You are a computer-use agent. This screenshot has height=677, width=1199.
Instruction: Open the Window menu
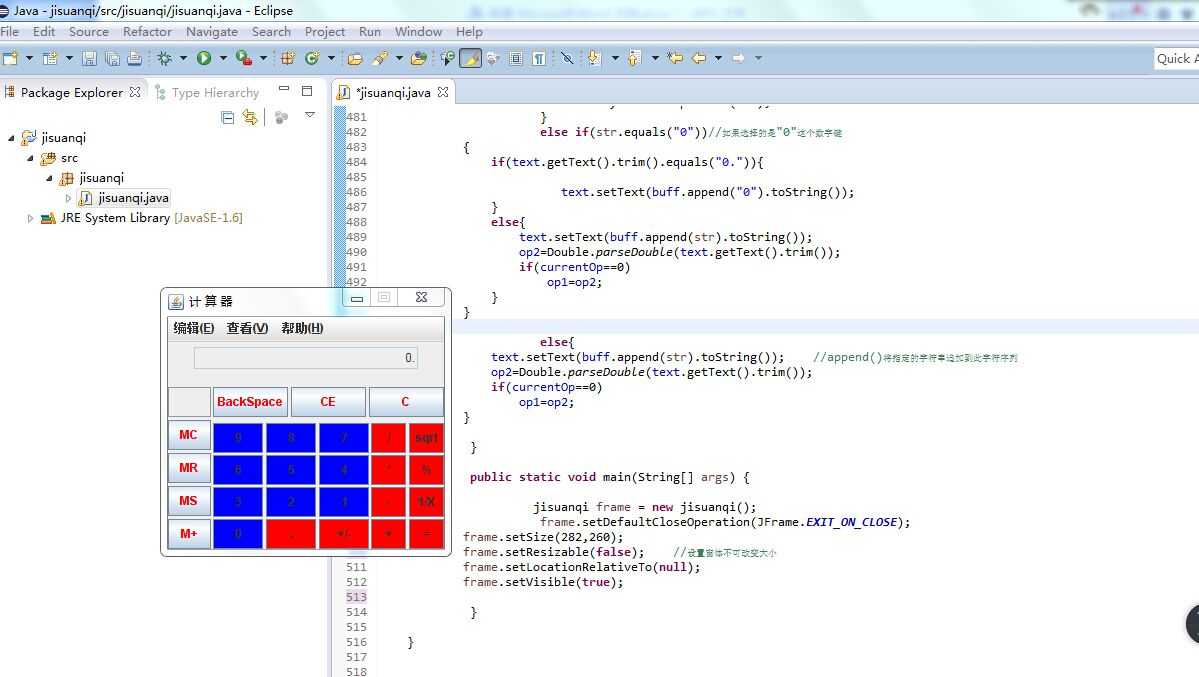point(418,31)
